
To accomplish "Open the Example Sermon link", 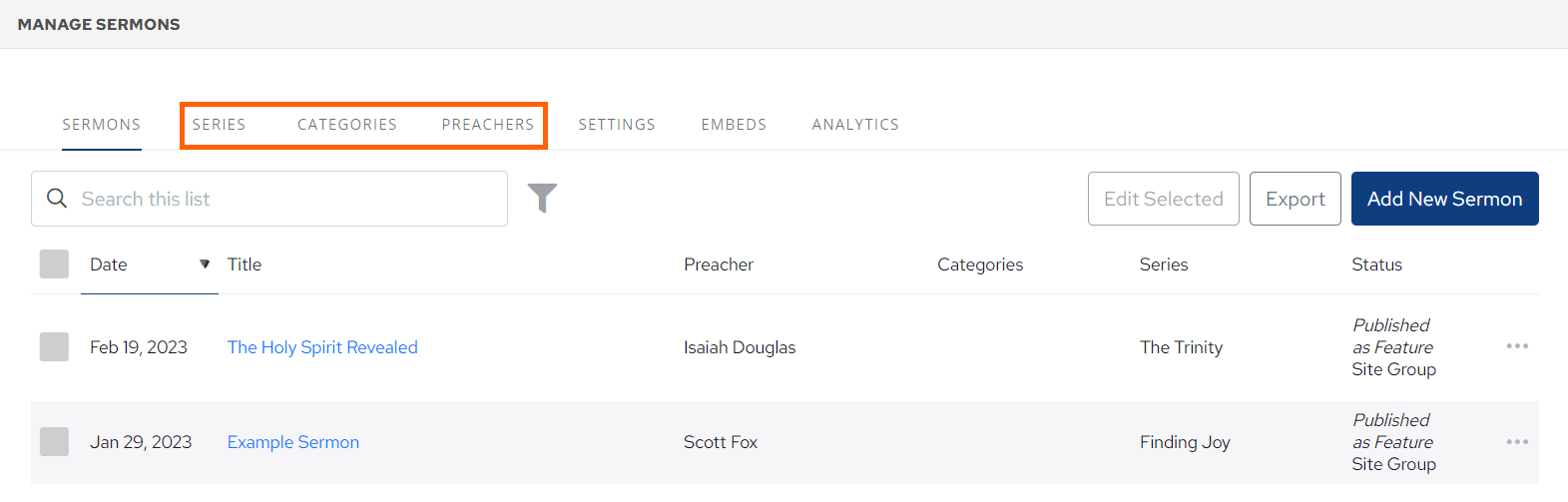I will 293,442.
